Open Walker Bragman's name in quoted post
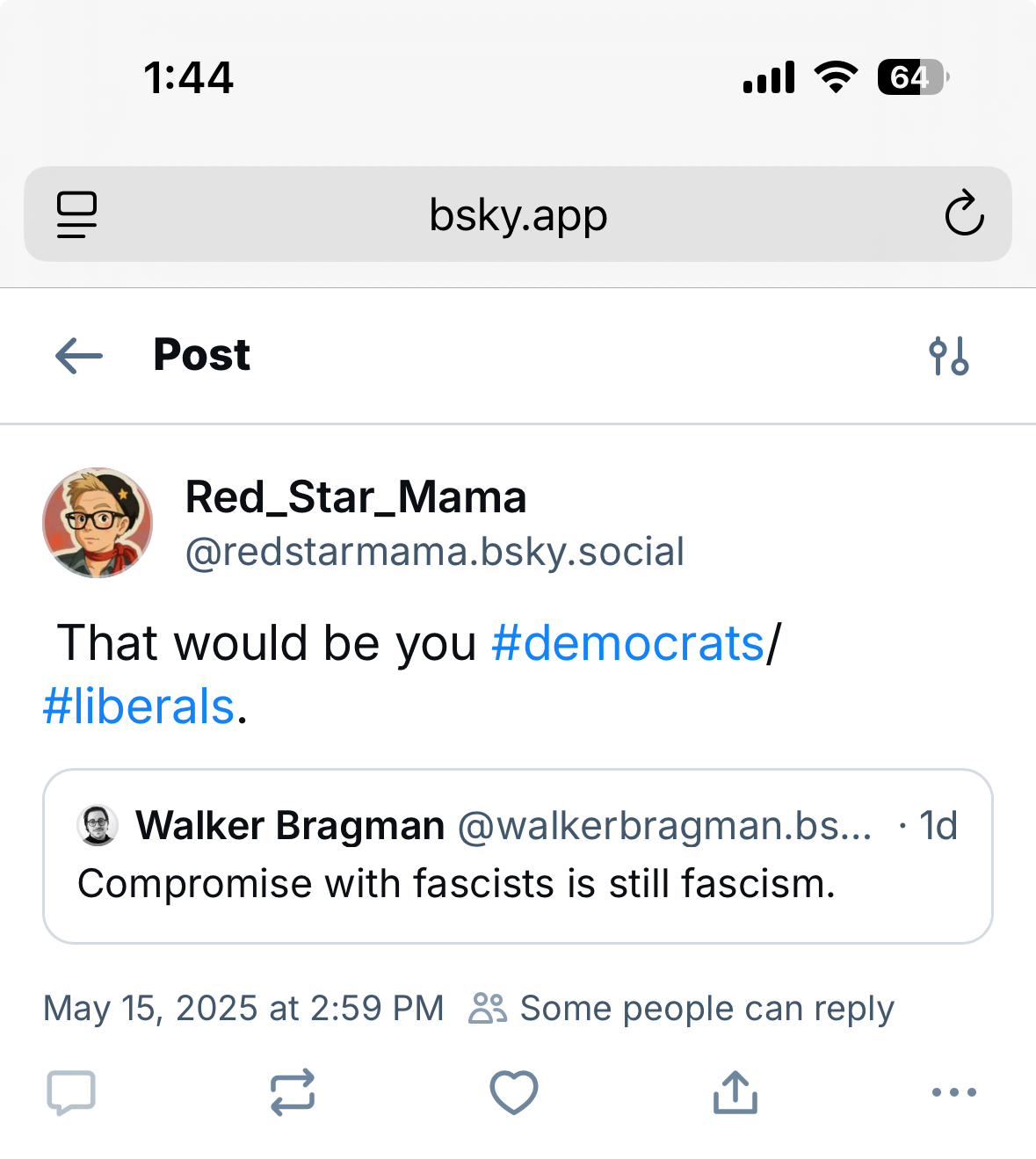 [290, 826]
